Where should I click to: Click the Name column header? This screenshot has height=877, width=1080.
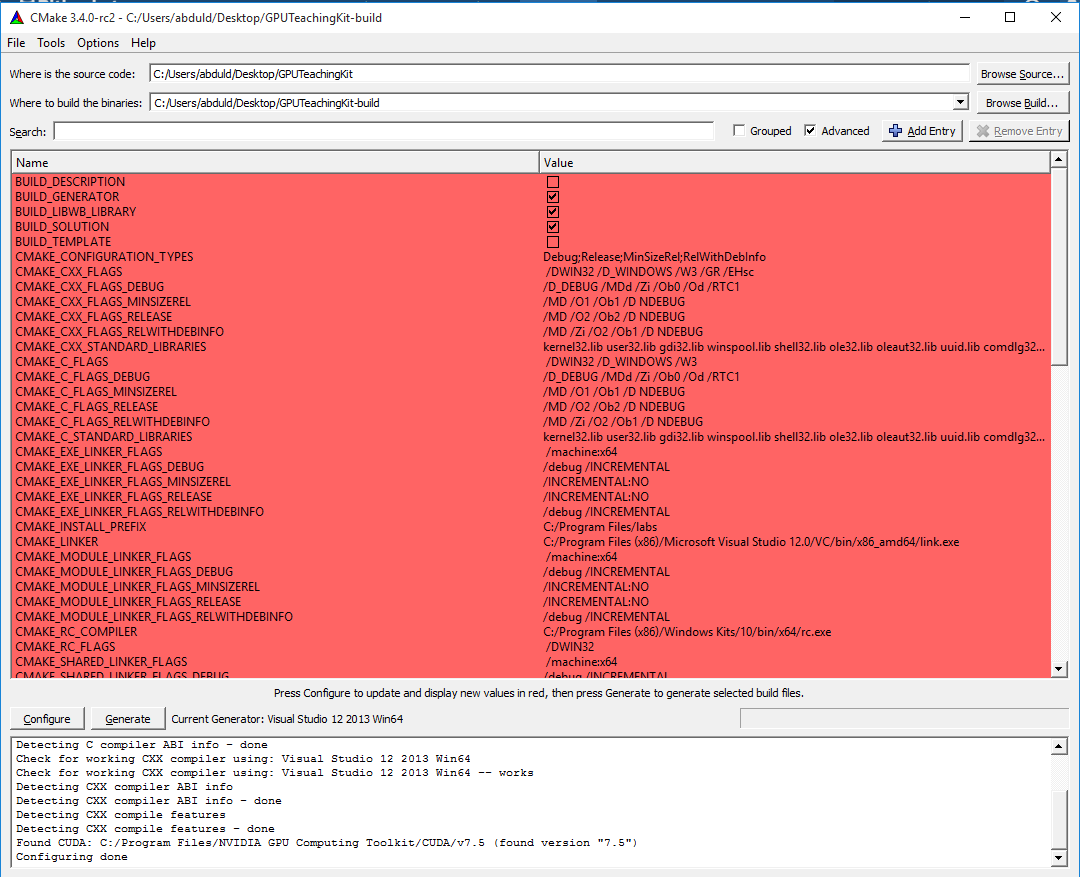click(275, 163)
